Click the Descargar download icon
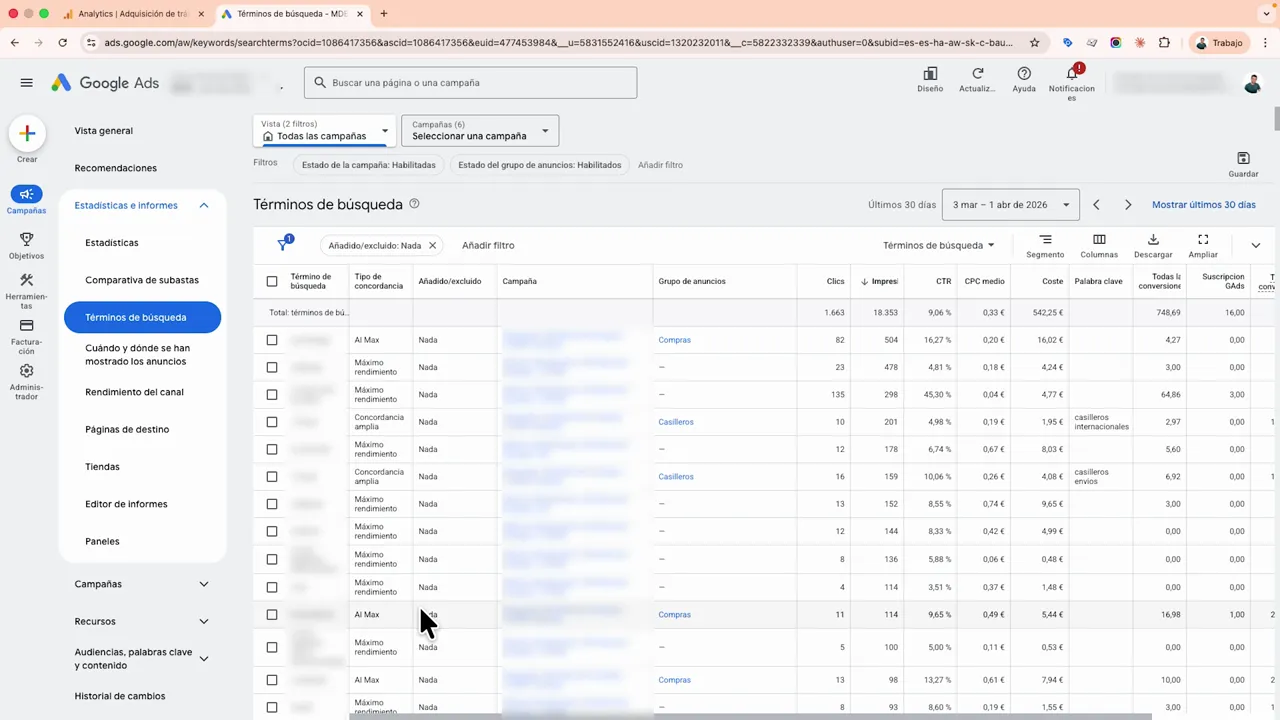Viewport: 1280px width, 720px height. click(x=1153, y=240)
